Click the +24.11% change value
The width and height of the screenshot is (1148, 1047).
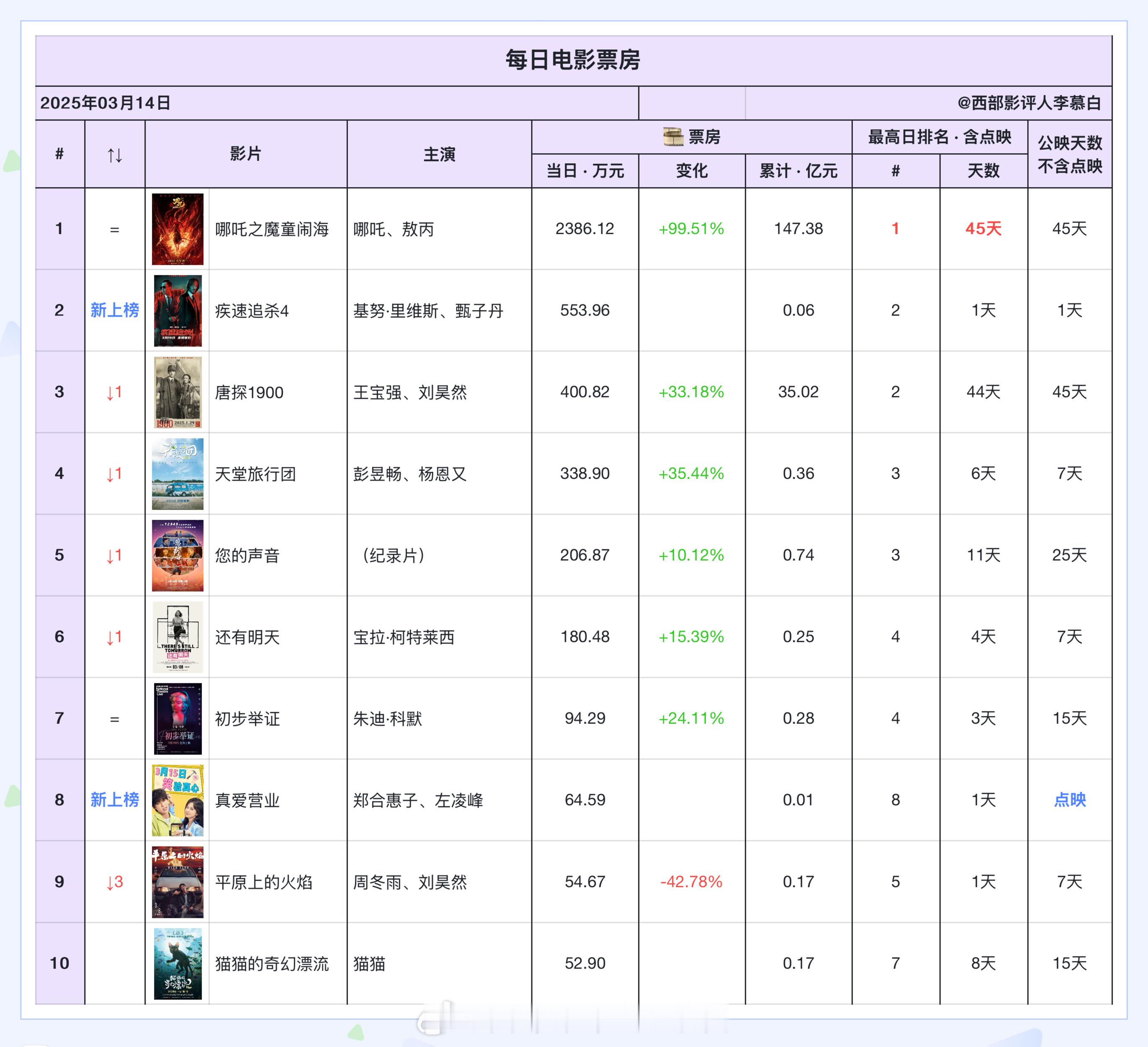[691, 718]
